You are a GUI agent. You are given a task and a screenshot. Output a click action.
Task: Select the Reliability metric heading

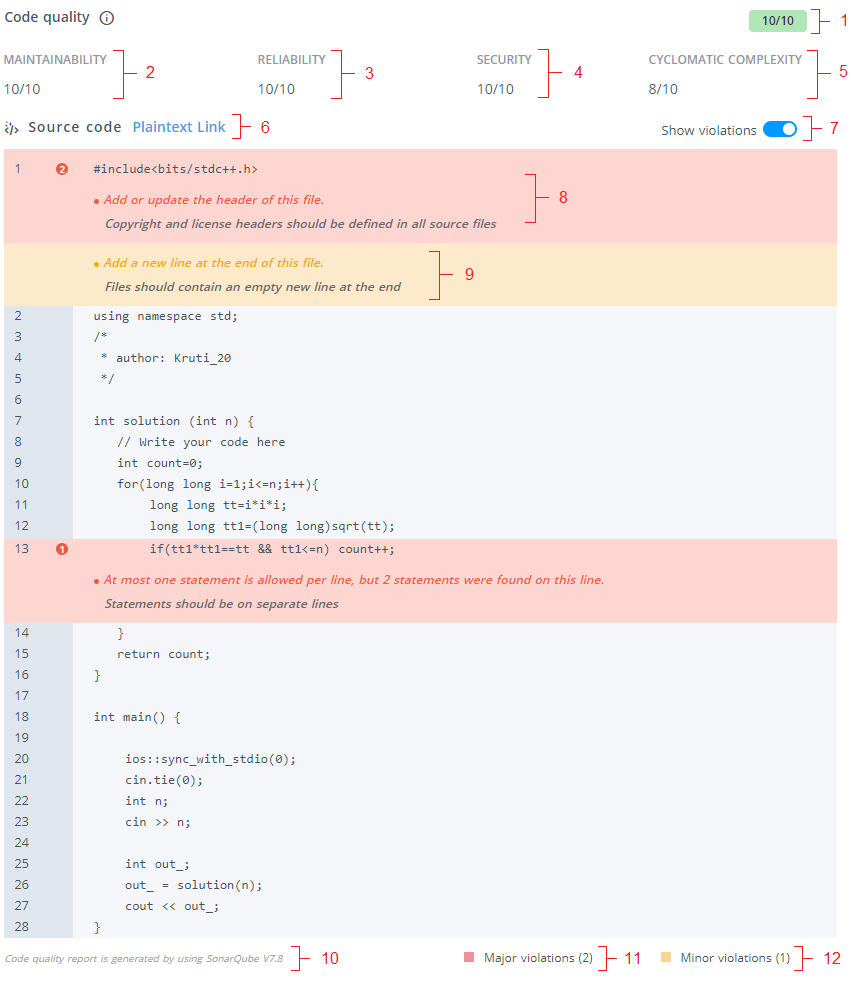[x=292, y=60]
